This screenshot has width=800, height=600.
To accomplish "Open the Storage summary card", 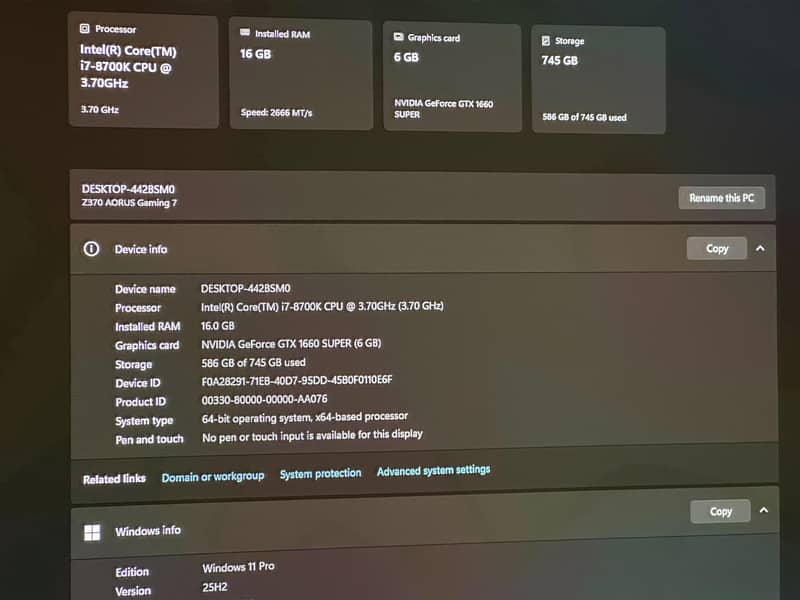I will click(598, 81).
